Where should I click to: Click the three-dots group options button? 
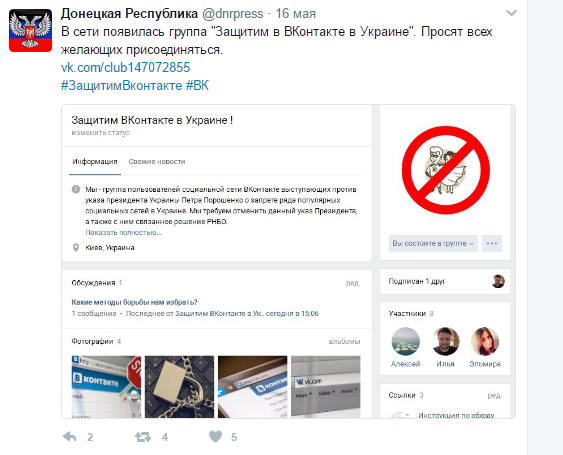click(x=492, y=243)
